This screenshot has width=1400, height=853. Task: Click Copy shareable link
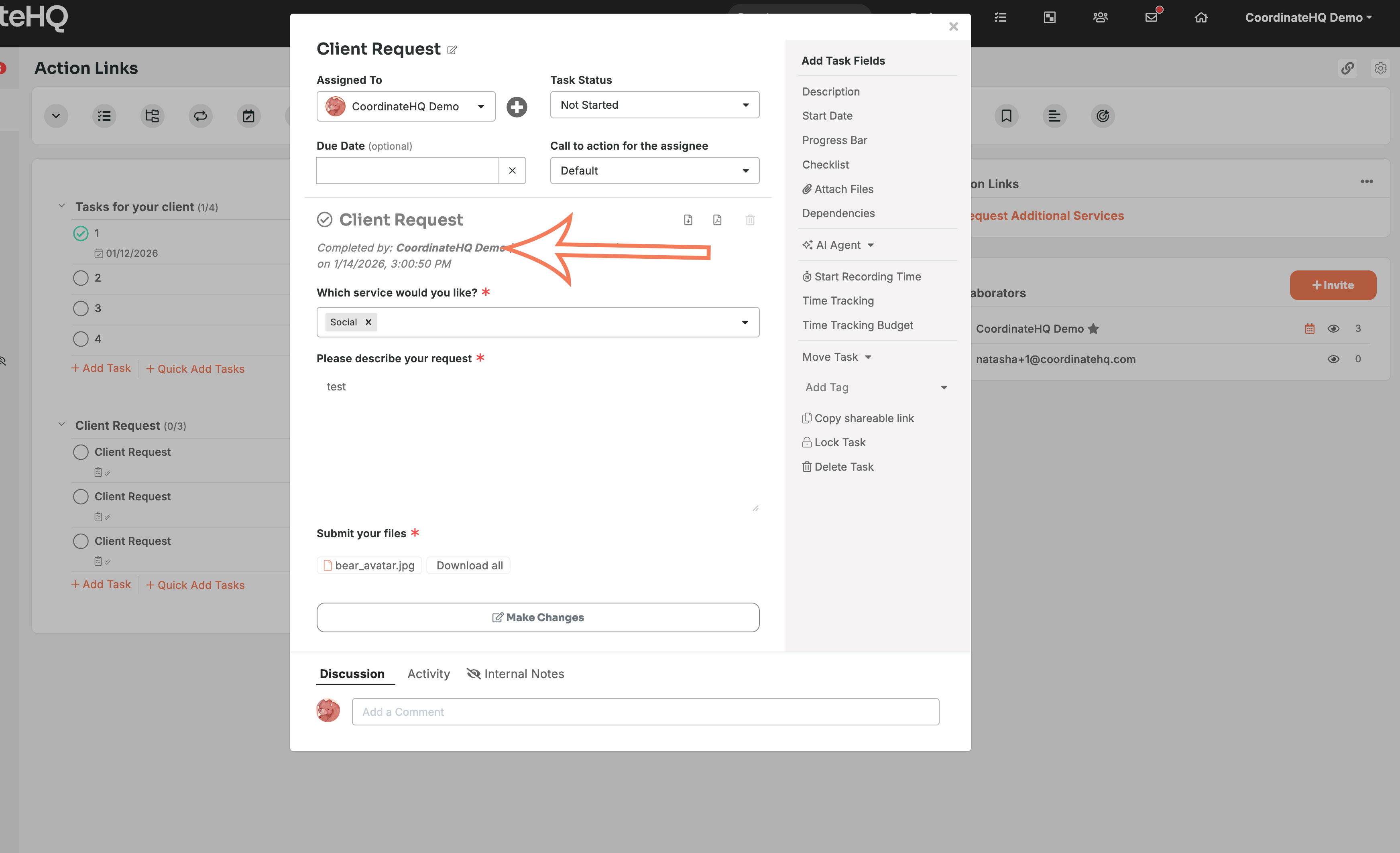click(x=858, y=418)
